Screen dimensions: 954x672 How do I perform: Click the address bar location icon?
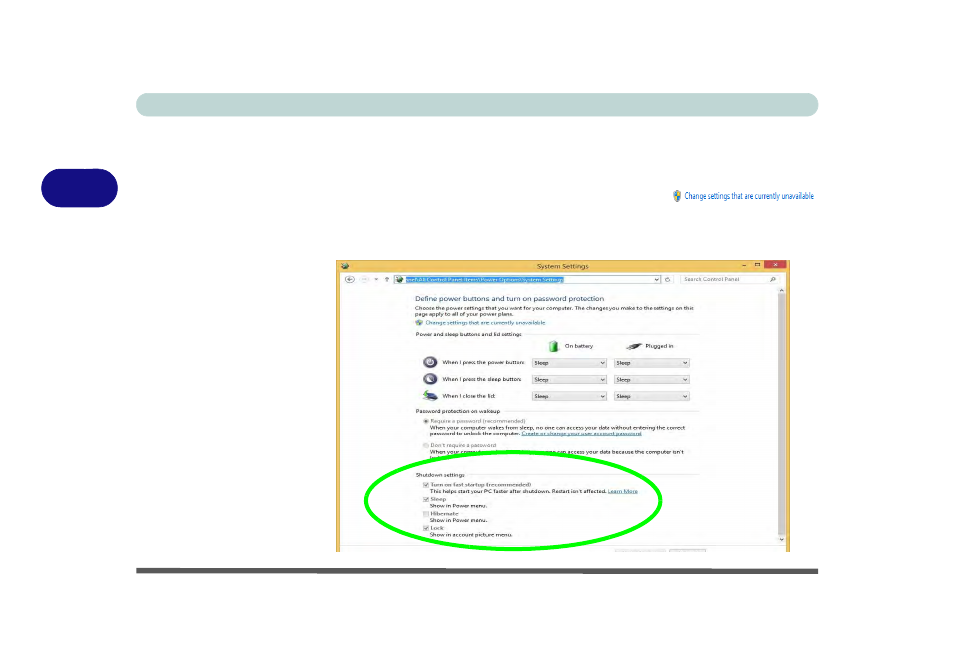pos(399,280)
